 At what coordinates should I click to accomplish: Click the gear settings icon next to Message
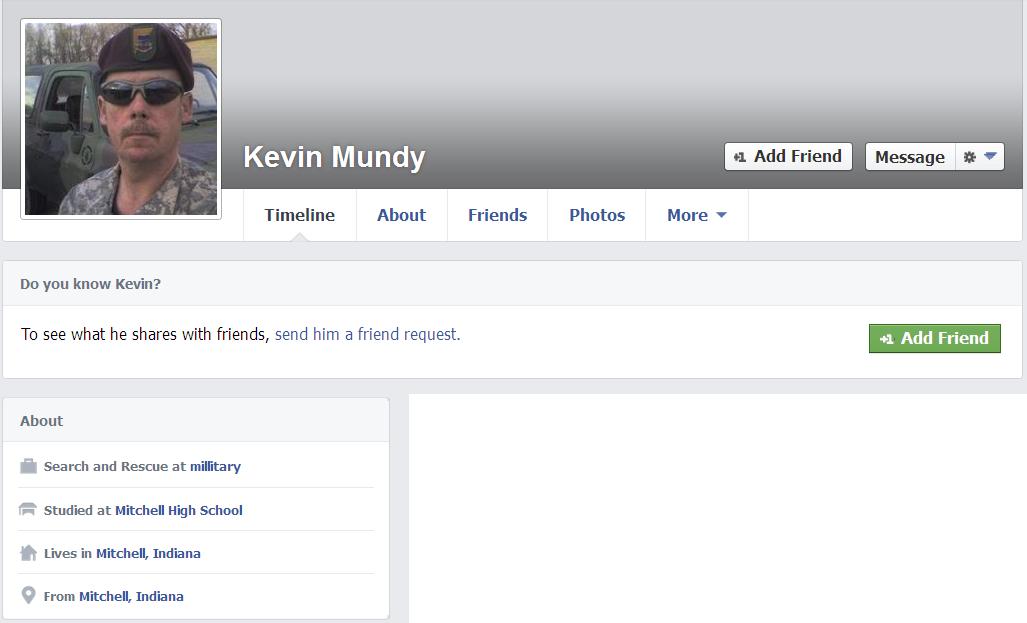[969, 157]
